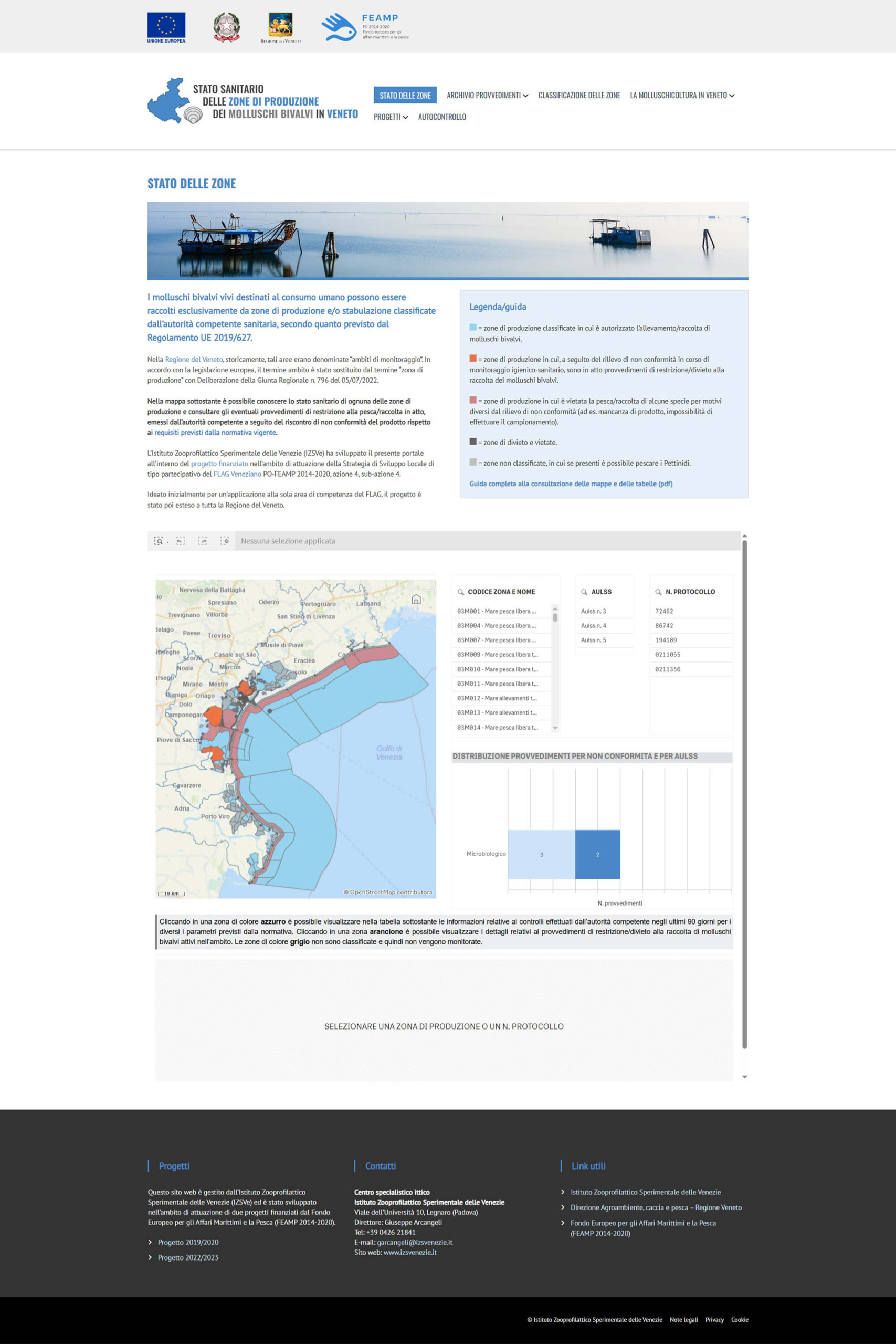Search in Codice Zona e Nome filter
Screen dimensions: 896x1344
click(460, 592)
